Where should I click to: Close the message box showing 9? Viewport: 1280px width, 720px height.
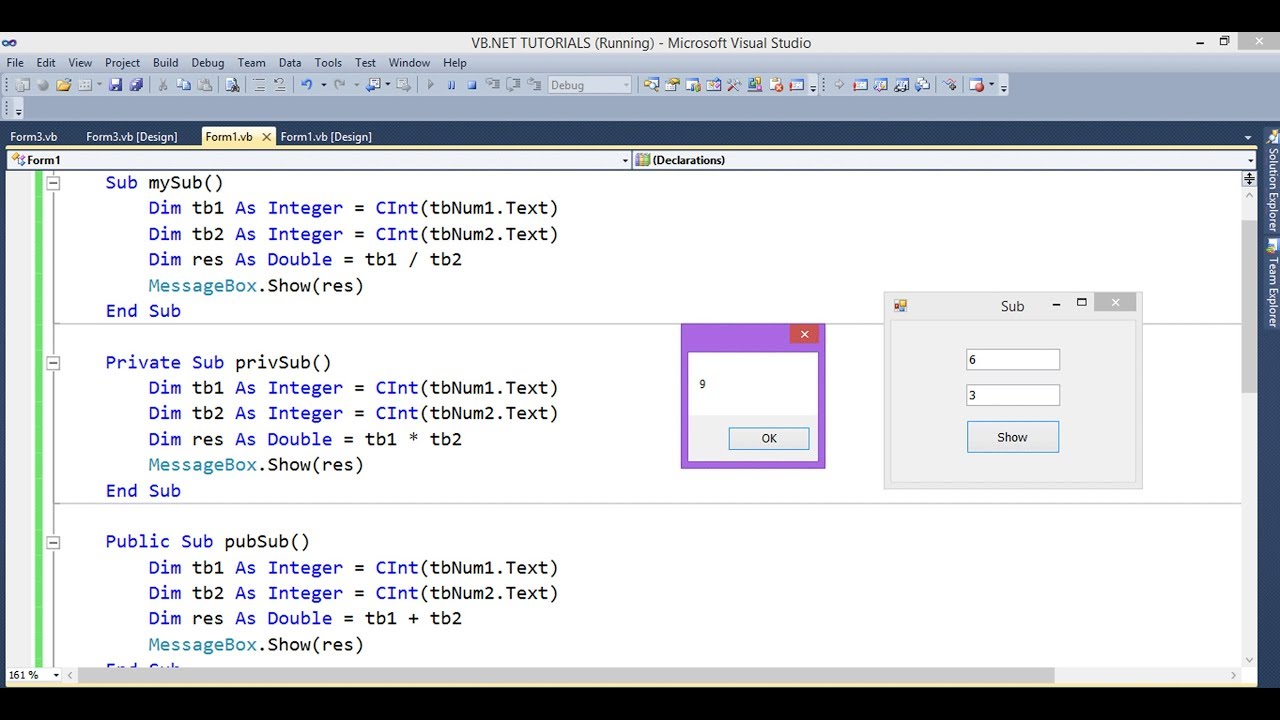[x=804, y=334]
